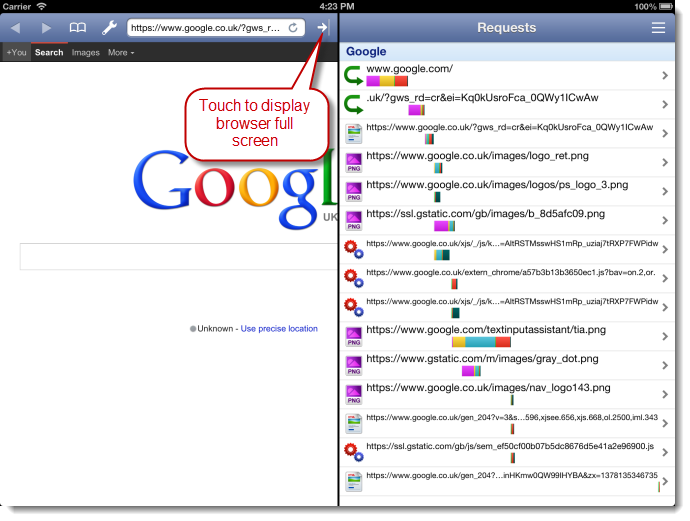Click PNG icon for tia.png
The image size is (690, 521).
pos(353,336)
